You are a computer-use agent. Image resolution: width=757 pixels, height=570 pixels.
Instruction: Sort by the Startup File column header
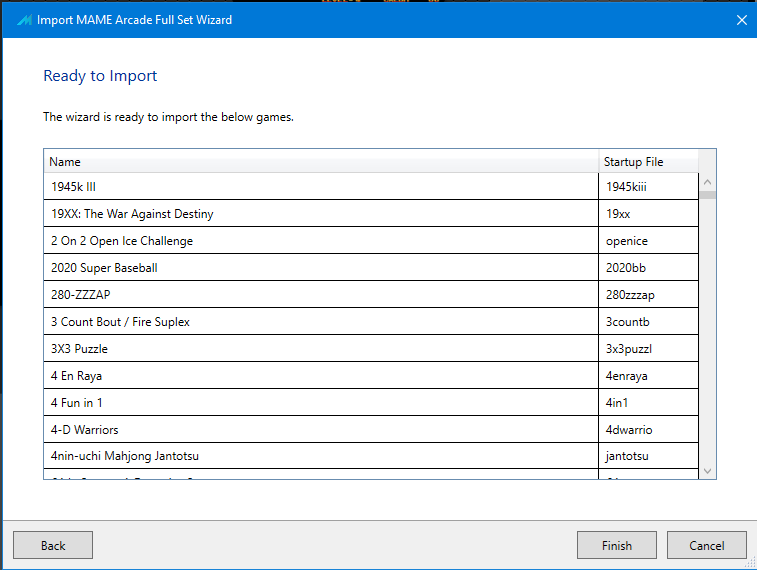648,162
